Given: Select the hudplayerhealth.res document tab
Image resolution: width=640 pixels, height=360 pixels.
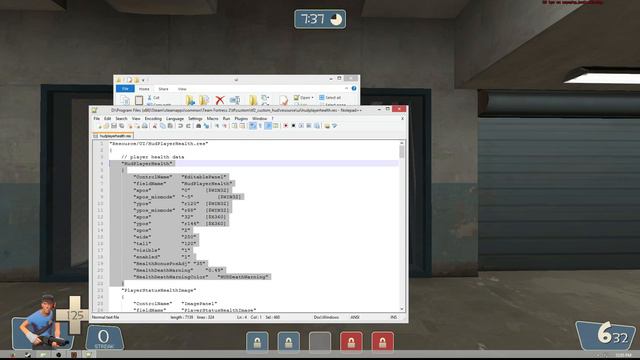Looking at the screenshot, I should point(113,136).
